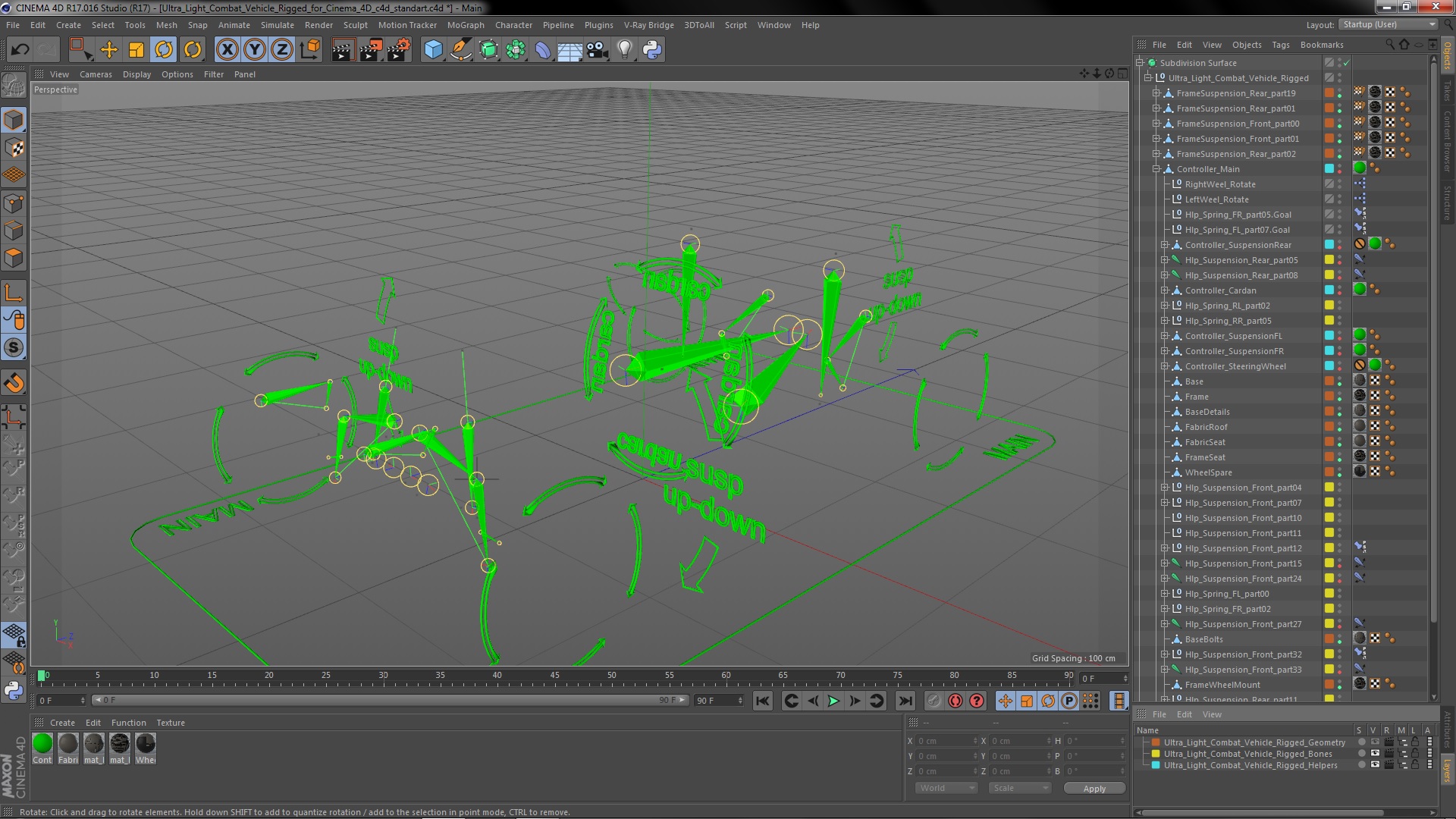
Task: Select the Scale tool in toolbar
Action: (136, 50)
